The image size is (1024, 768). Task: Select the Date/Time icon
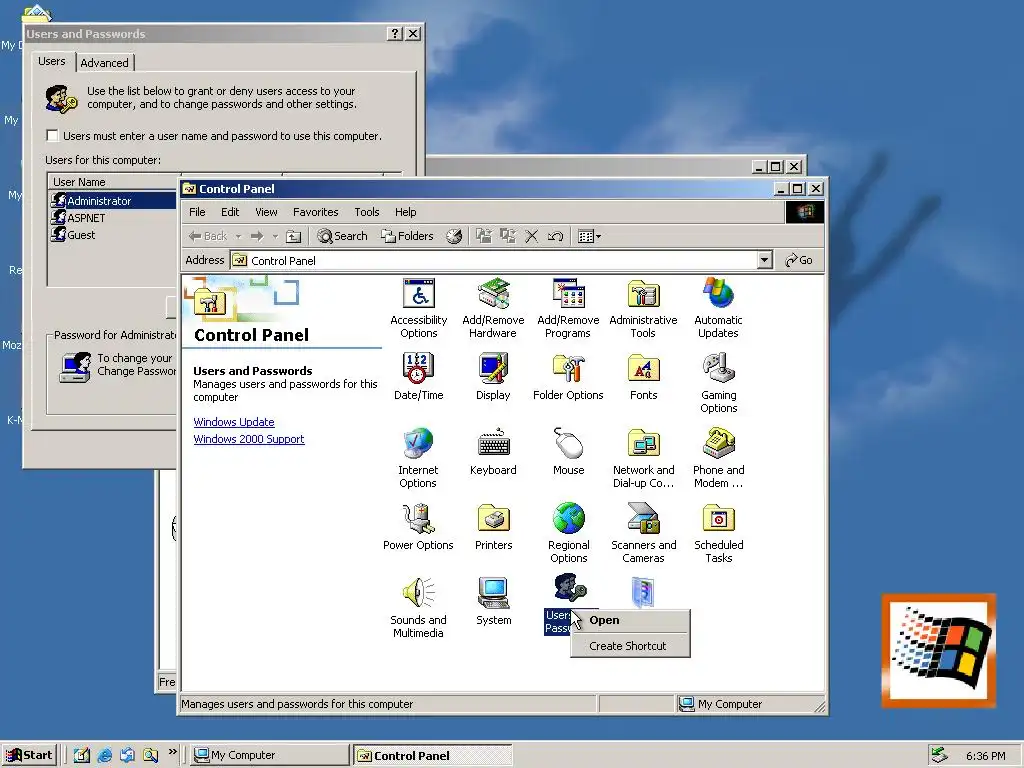pos(419,377)
